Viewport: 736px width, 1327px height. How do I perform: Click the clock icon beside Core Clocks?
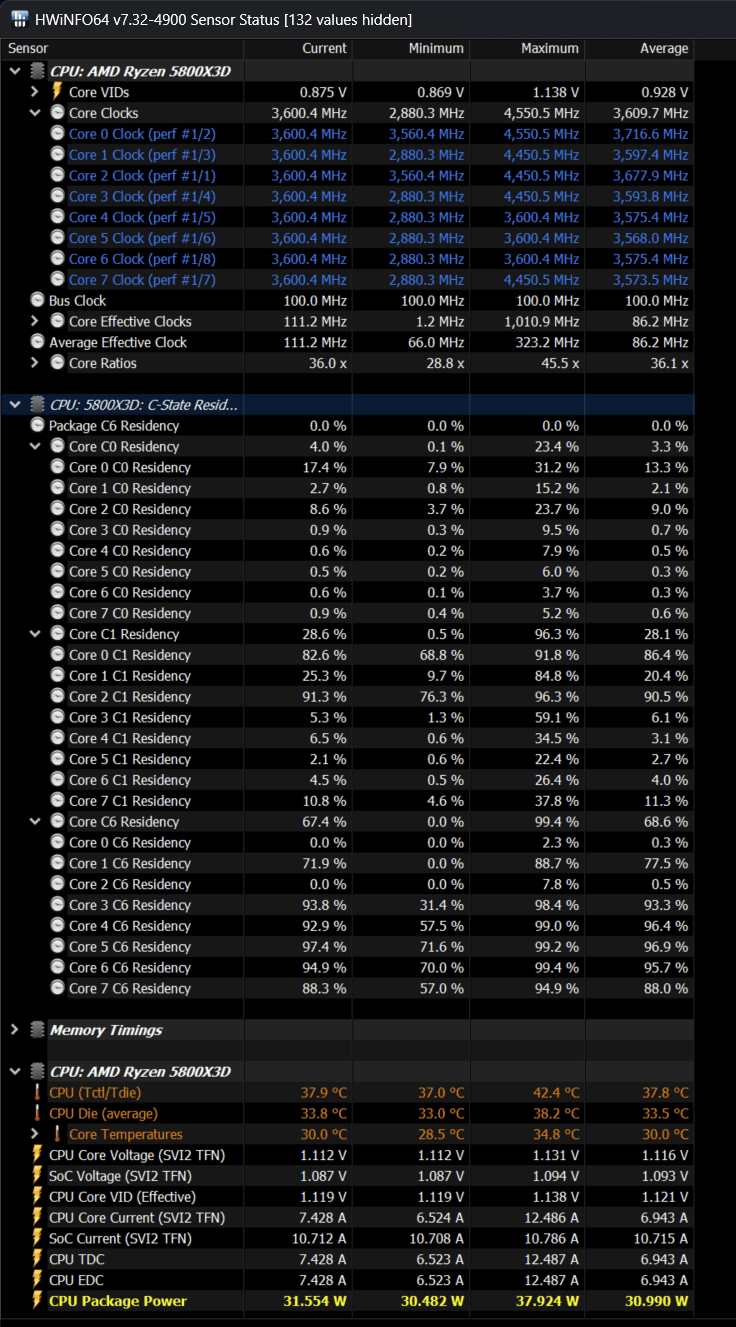click(x=57, y=113)
